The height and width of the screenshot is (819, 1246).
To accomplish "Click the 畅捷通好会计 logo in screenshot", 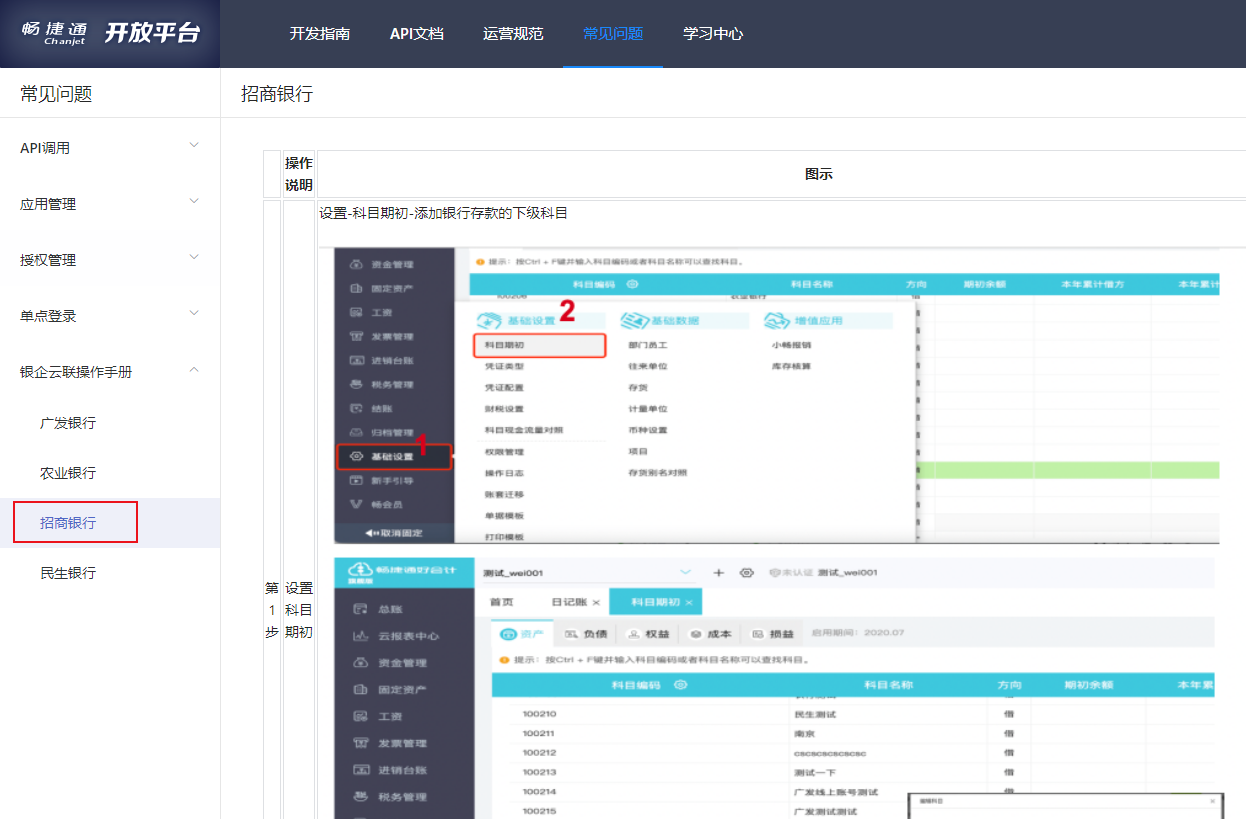I will 402,572.
